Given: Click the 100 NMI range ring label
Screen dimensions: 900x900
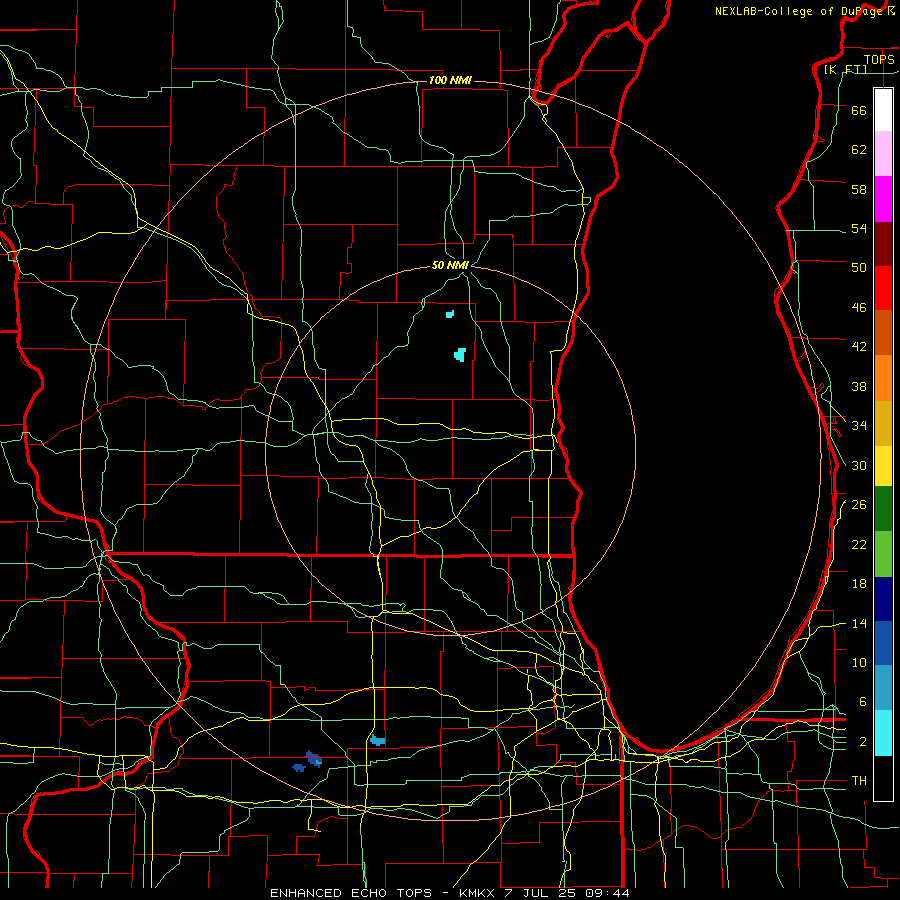Looking at the screenshot, I should (451, 80).
